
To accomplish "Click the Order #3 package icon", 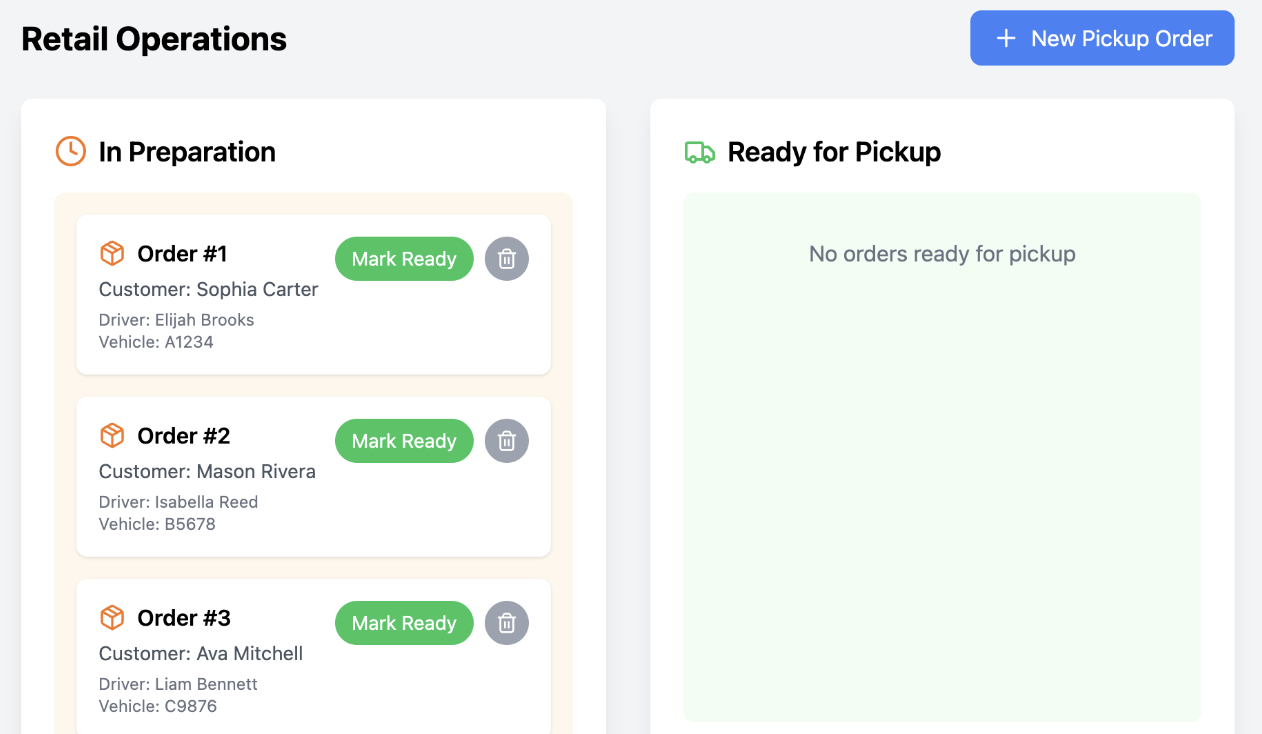I will click(112, 618).
